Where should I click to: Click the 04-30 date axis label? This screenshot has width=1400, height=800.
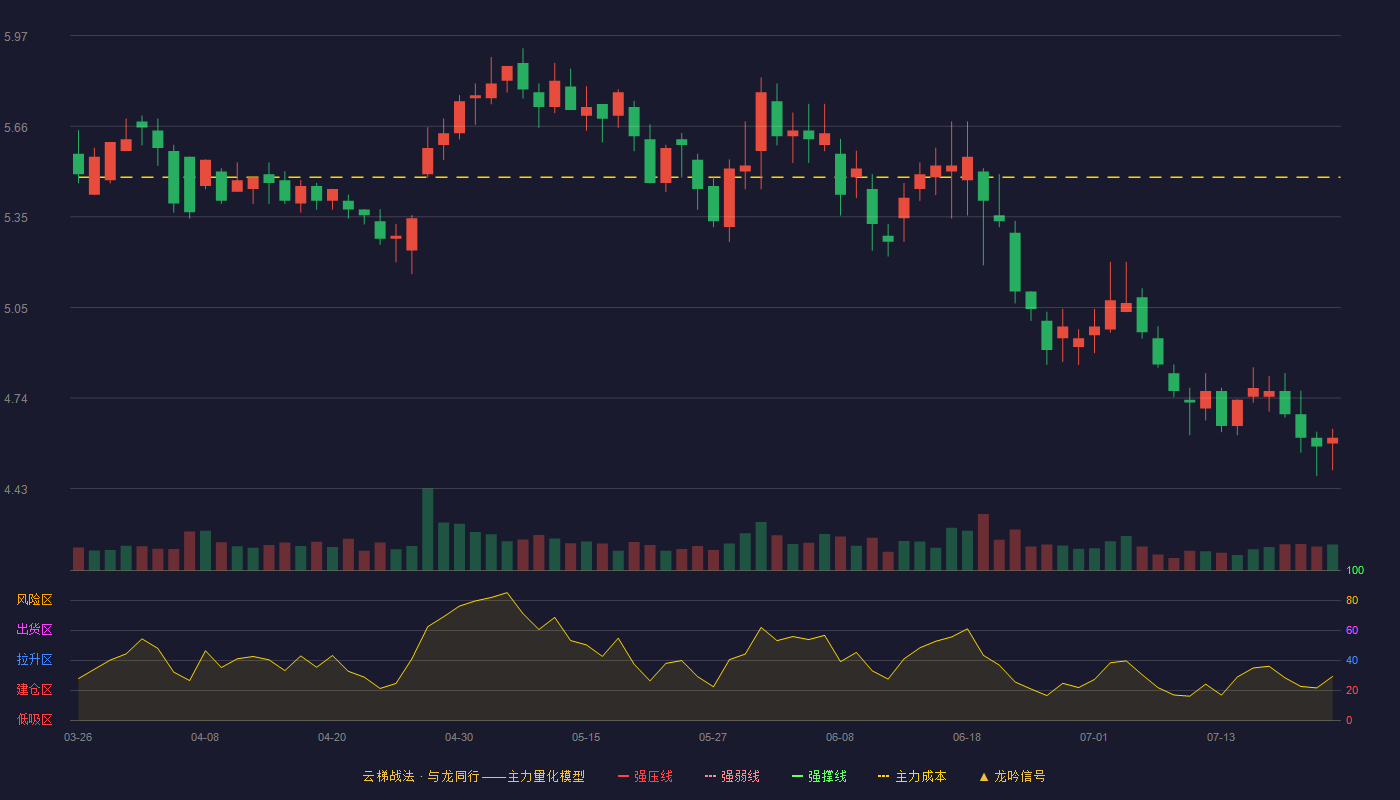pos(459,737)
